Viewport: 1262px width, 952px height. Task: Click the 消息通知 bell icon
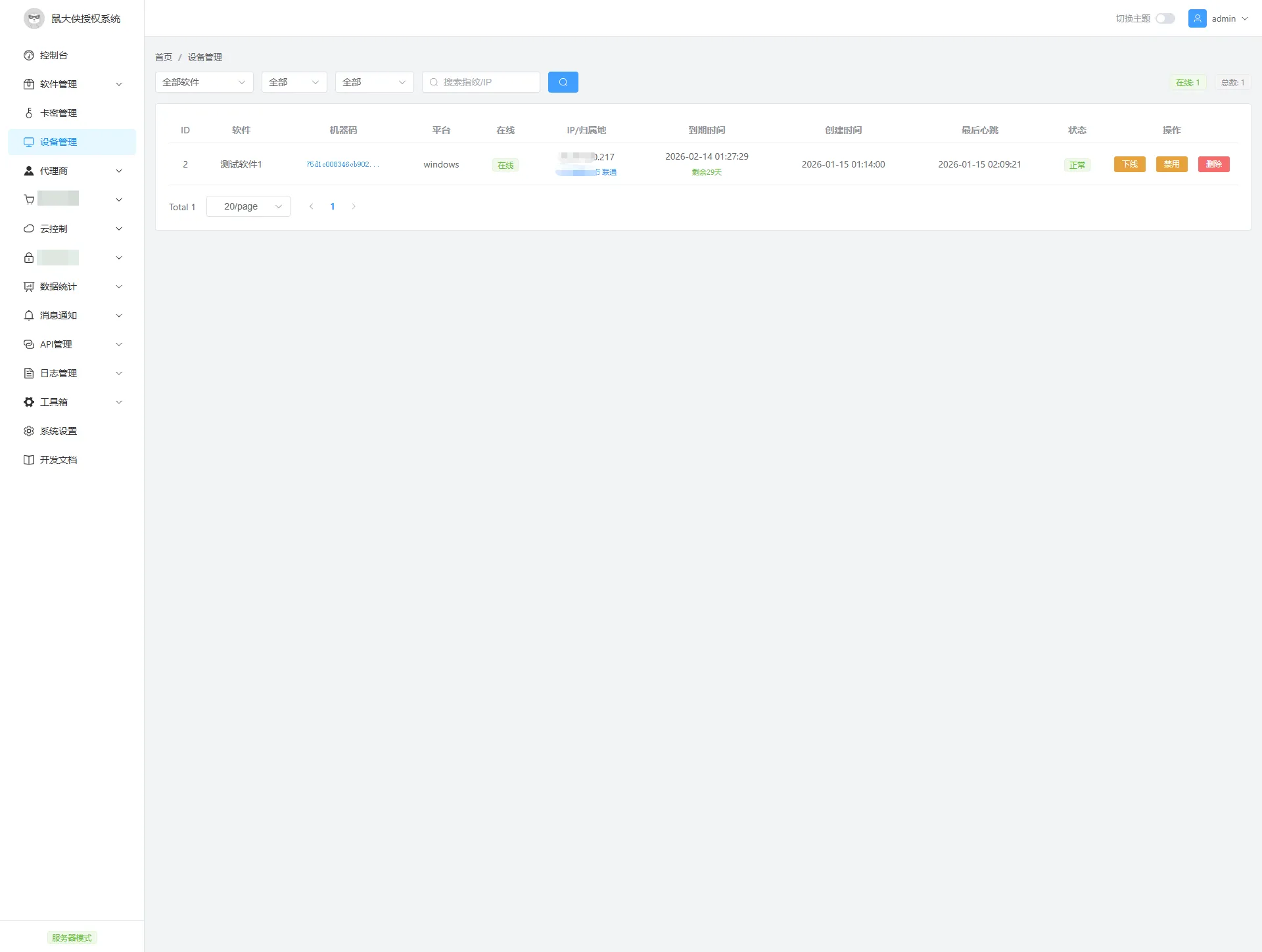click(29, 315)
